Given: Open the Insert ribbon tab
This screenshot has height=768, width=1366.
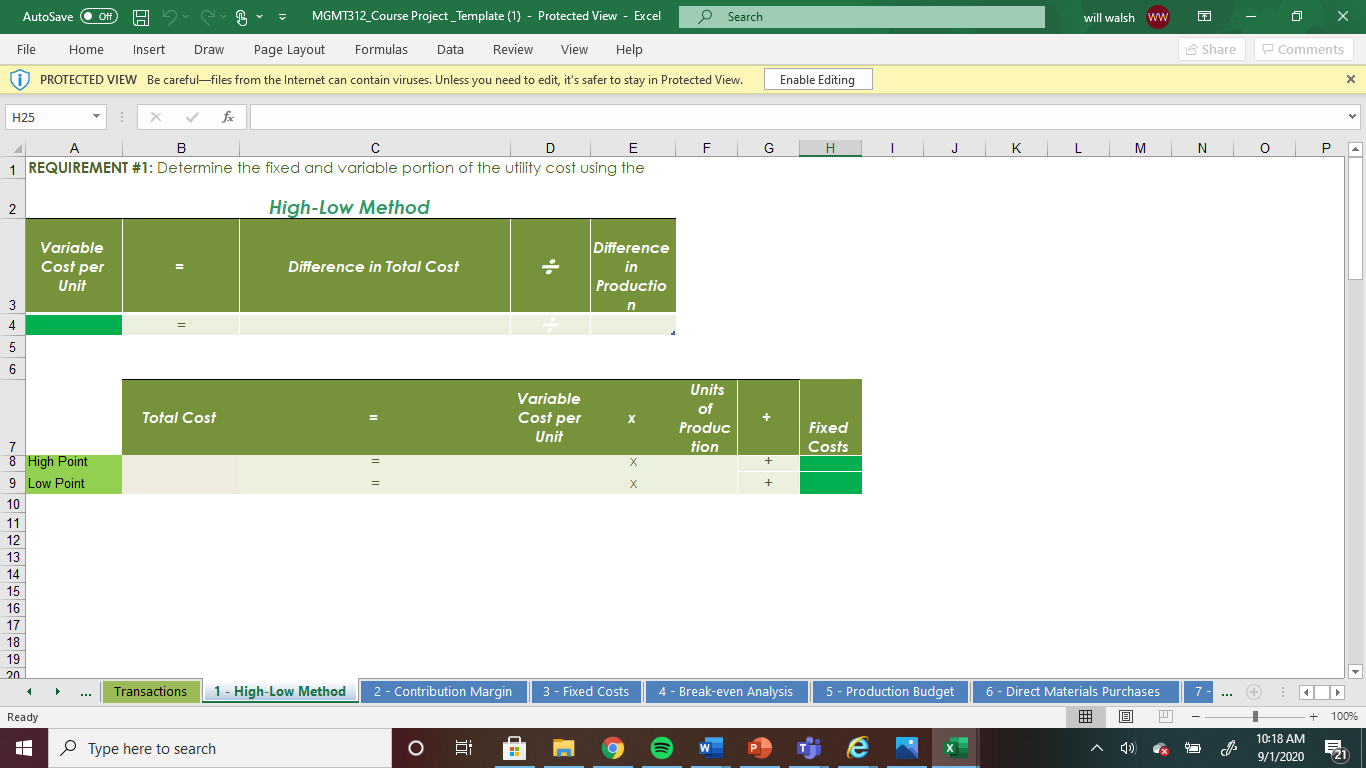Looking at the screenshot, I should (x=149, y=49).
